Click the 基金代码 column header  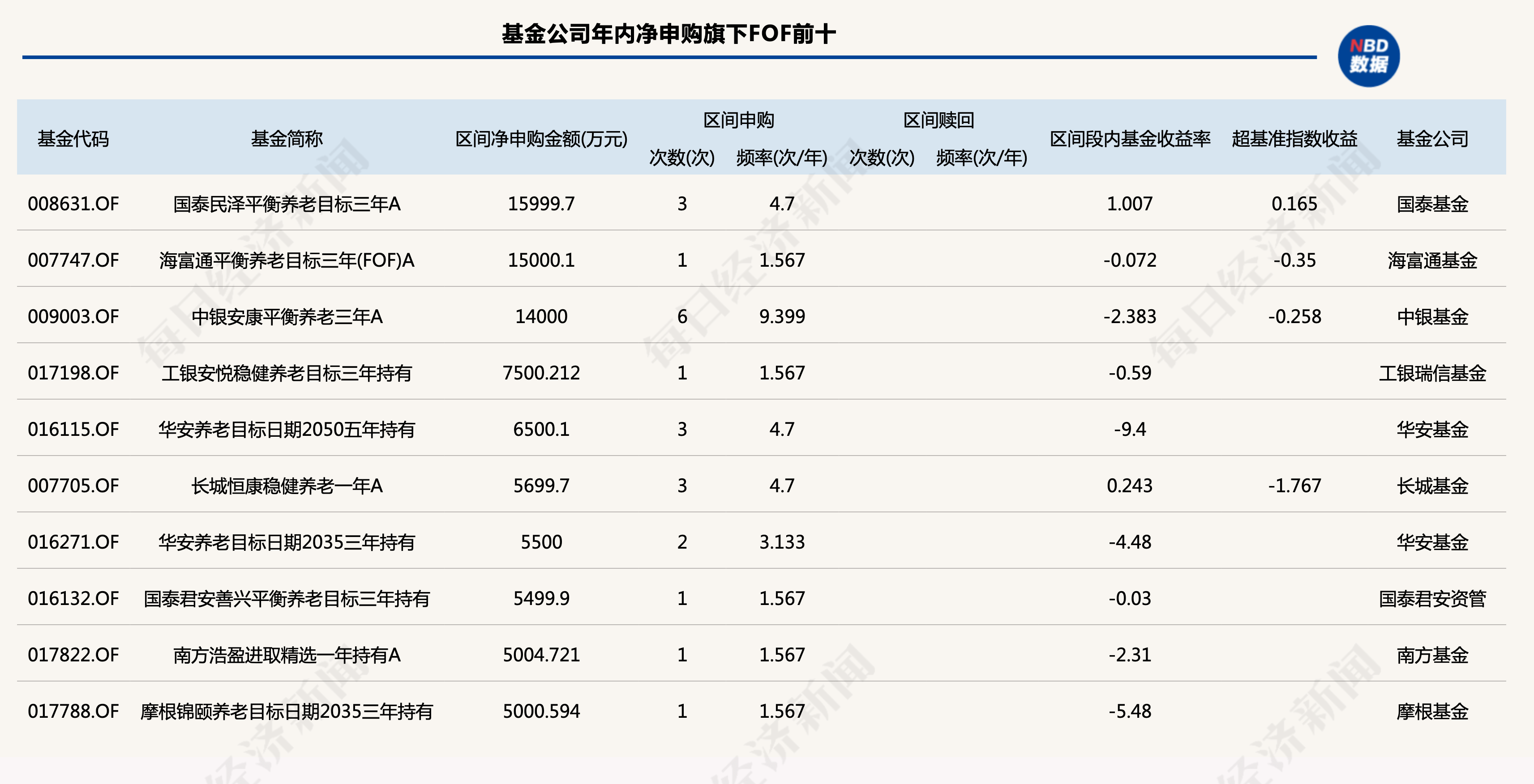click(x=73, y=139)
